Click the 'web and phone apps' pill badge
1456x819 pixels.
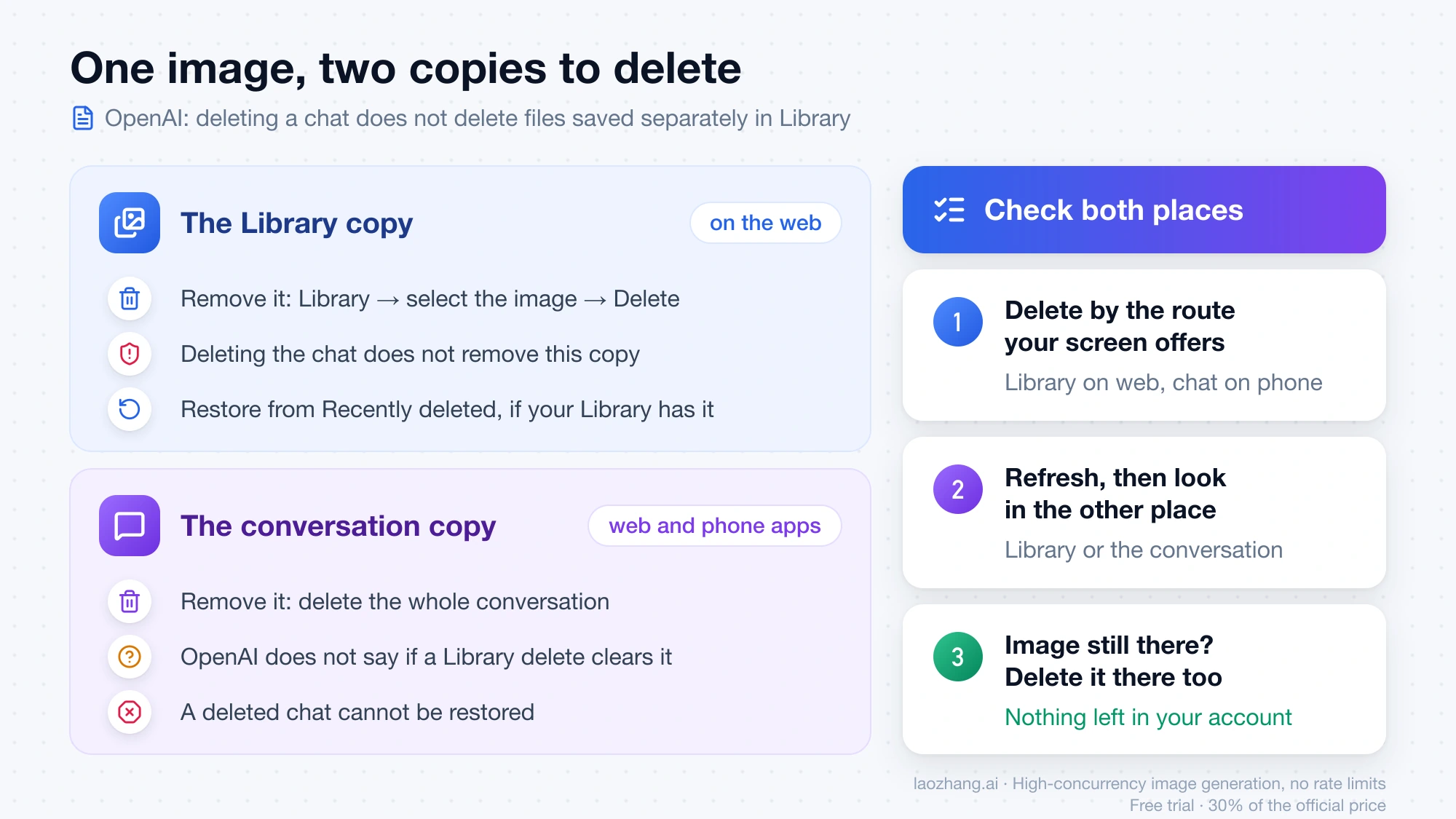coord(715,526)
